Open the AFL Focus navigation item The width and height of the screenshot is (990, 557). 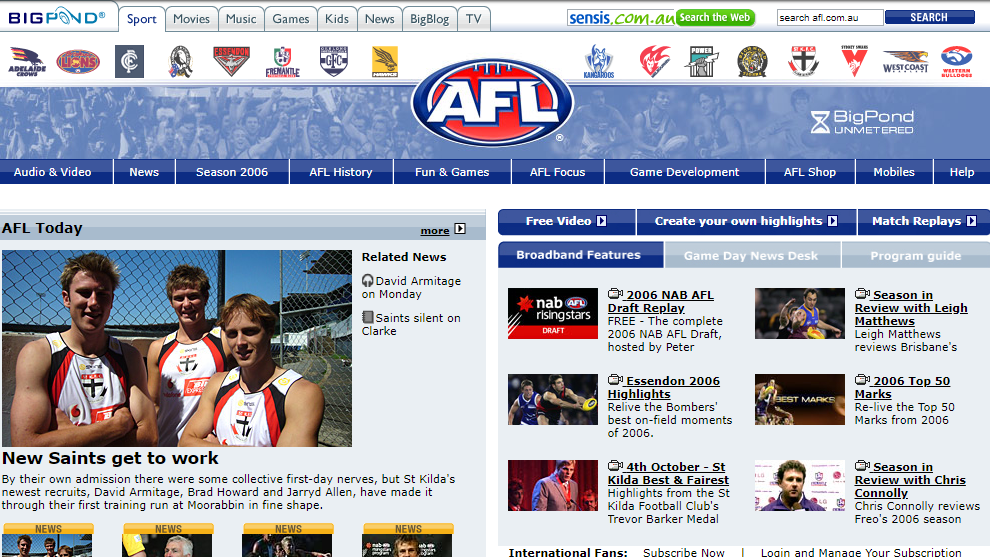pos(558,172)
